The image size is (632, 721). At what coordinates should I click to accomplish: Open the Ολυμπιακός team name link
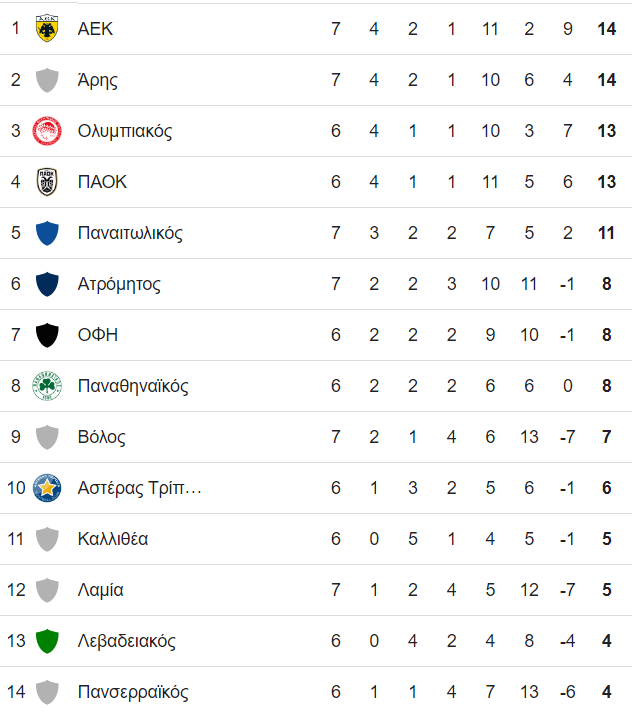(125, 131)
